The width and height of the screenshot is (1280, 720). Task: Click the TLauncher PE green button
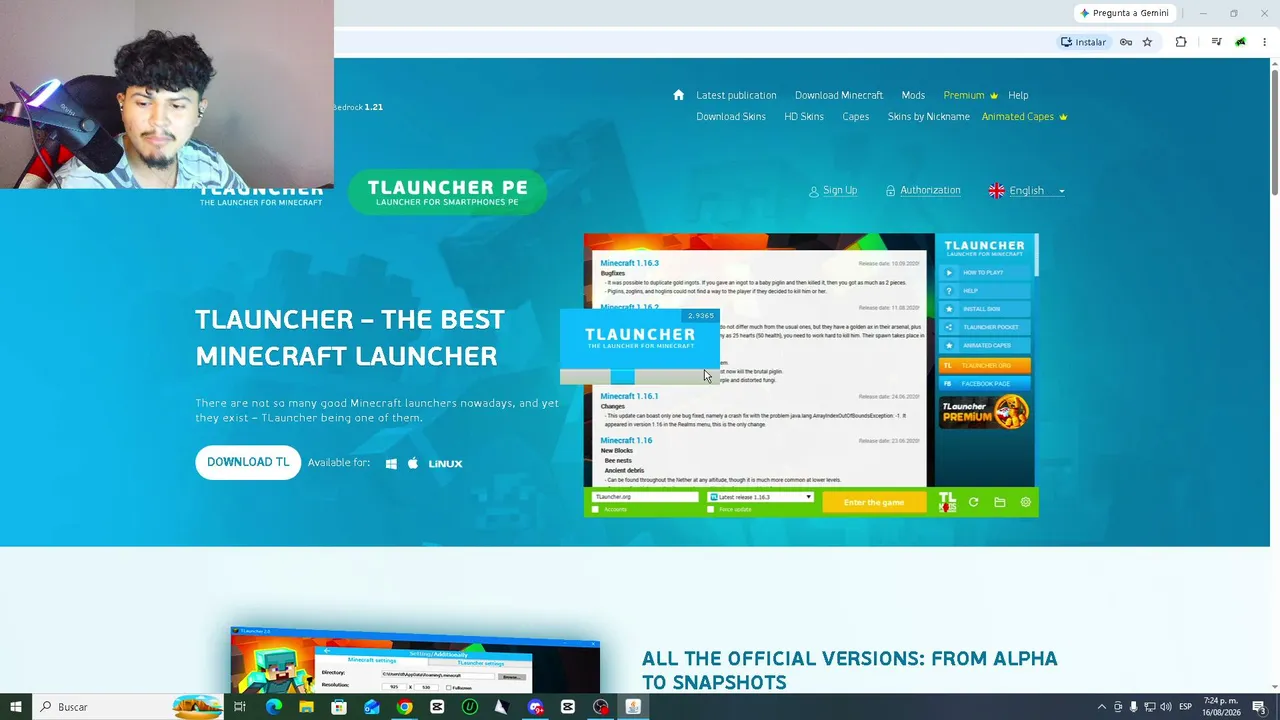pos(447,192)
